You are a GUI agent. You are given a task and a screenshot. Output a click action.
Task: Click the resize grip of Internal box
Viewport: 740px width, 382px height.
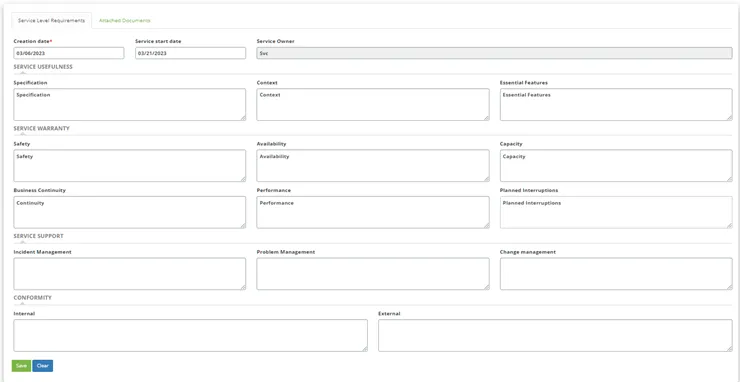365,349
